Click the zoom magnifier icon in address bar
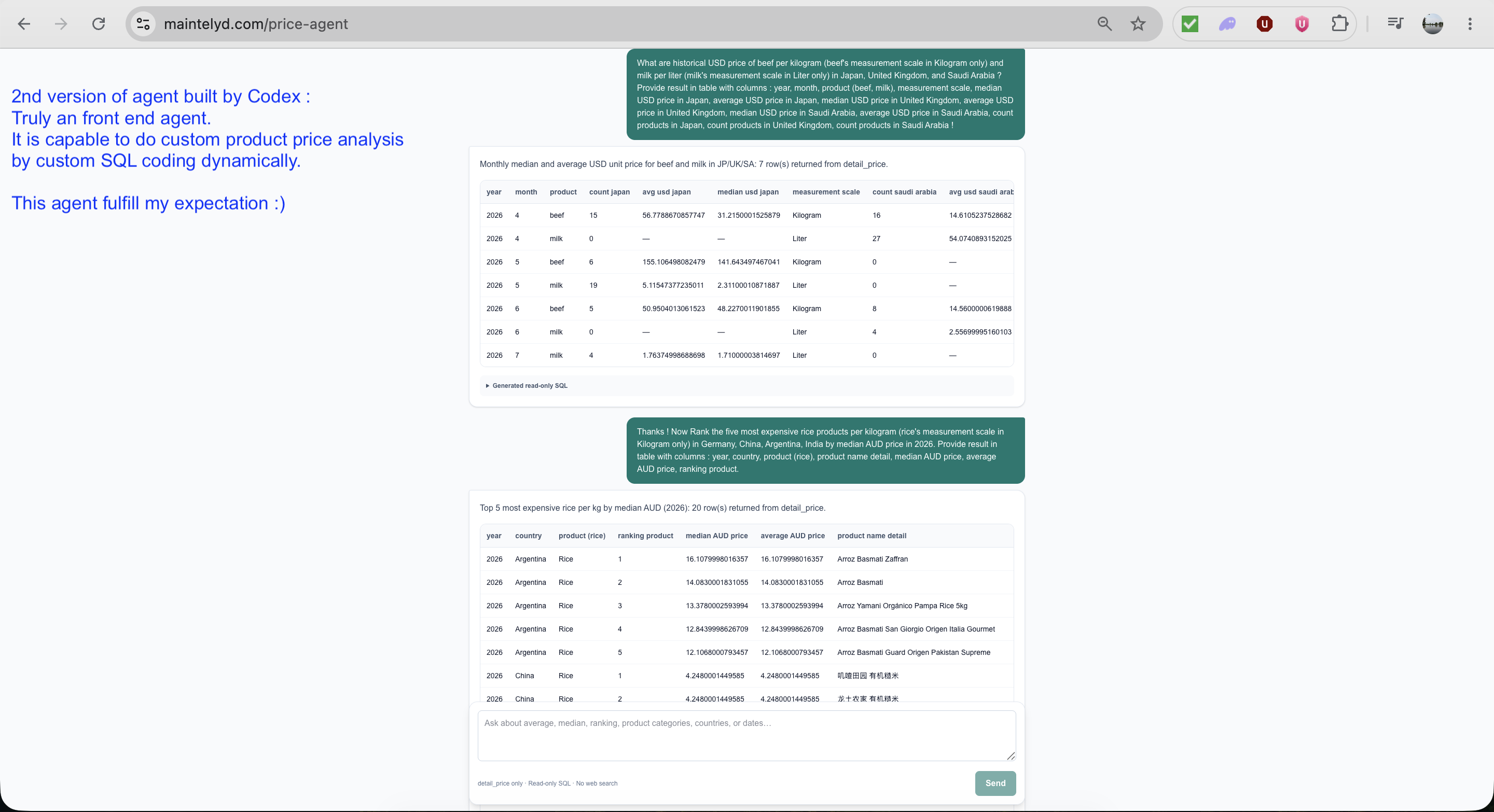This screenshot has width=1494, height=812. click(1104, 24)
